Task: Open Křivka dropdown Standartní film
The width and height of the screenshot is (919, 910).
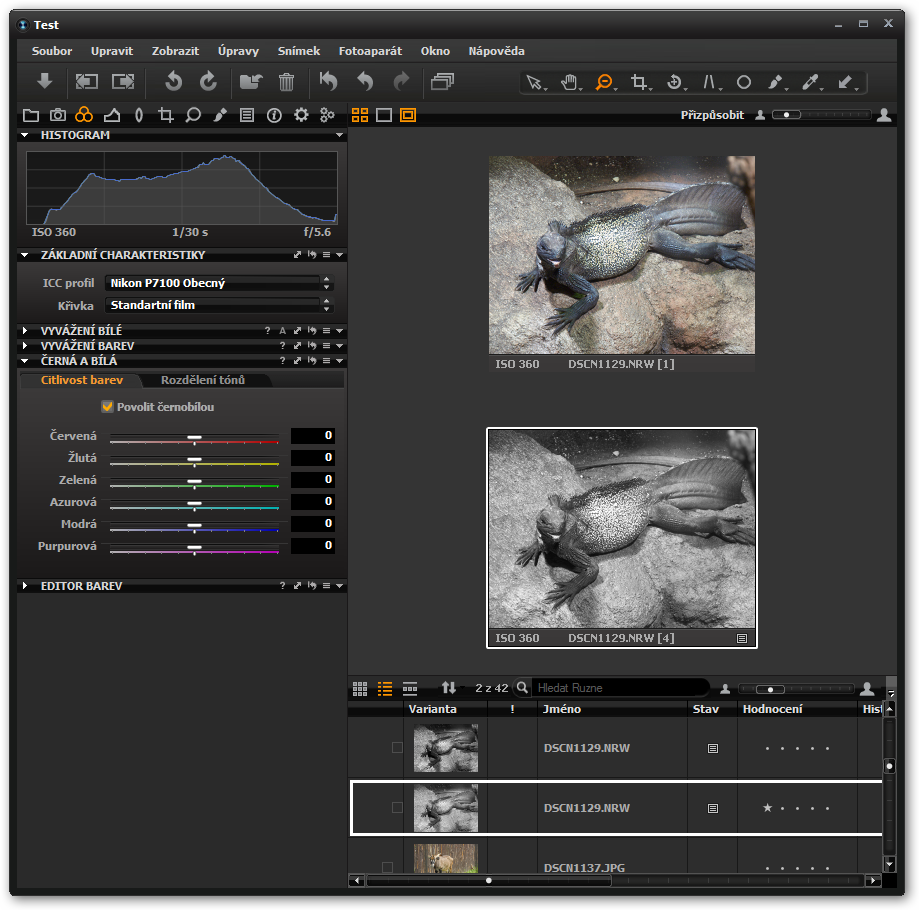Action: 219,305
